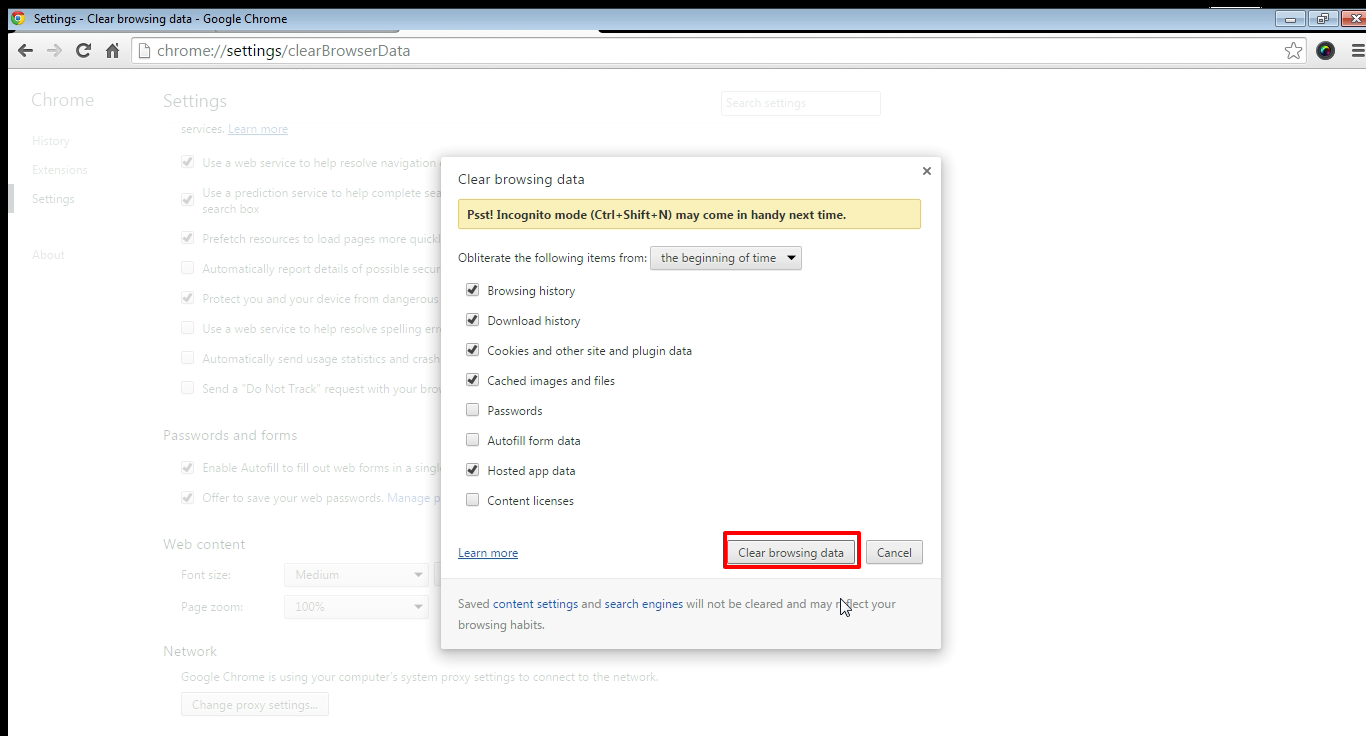Viewport: 1366px width, 736px height.
Task: Open About in Chrome sidebar
Action: [x=48, y=255]
